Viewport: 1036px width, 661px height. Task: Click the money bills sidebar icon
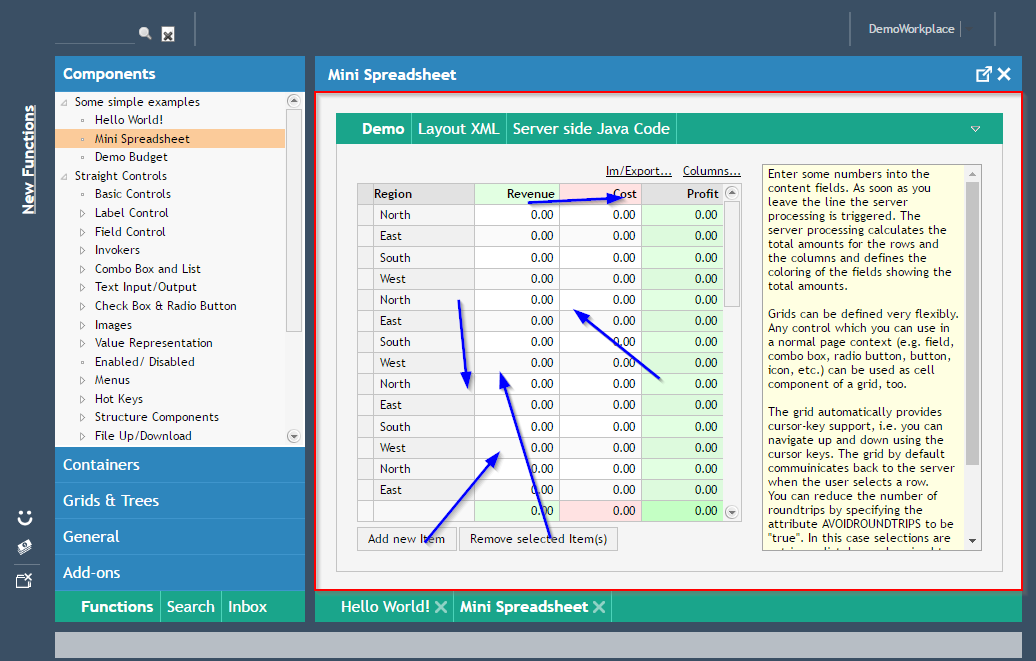(25, 548)
